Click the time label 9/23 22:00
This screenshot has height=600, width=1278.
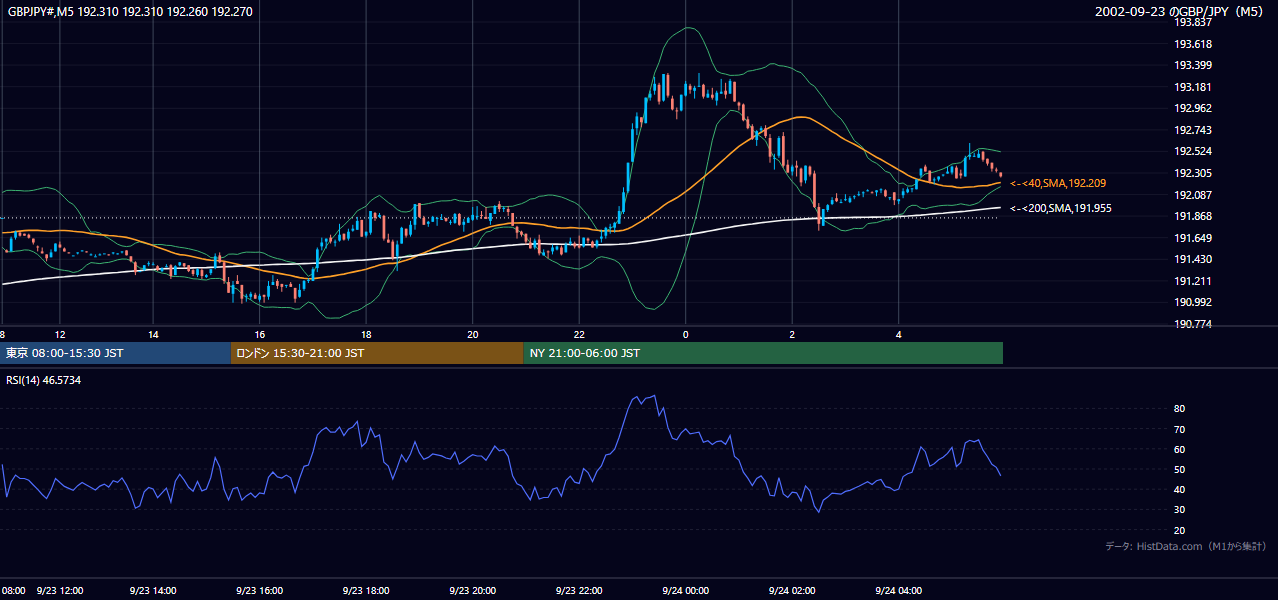pyautogui.click(x=579, y=590)
